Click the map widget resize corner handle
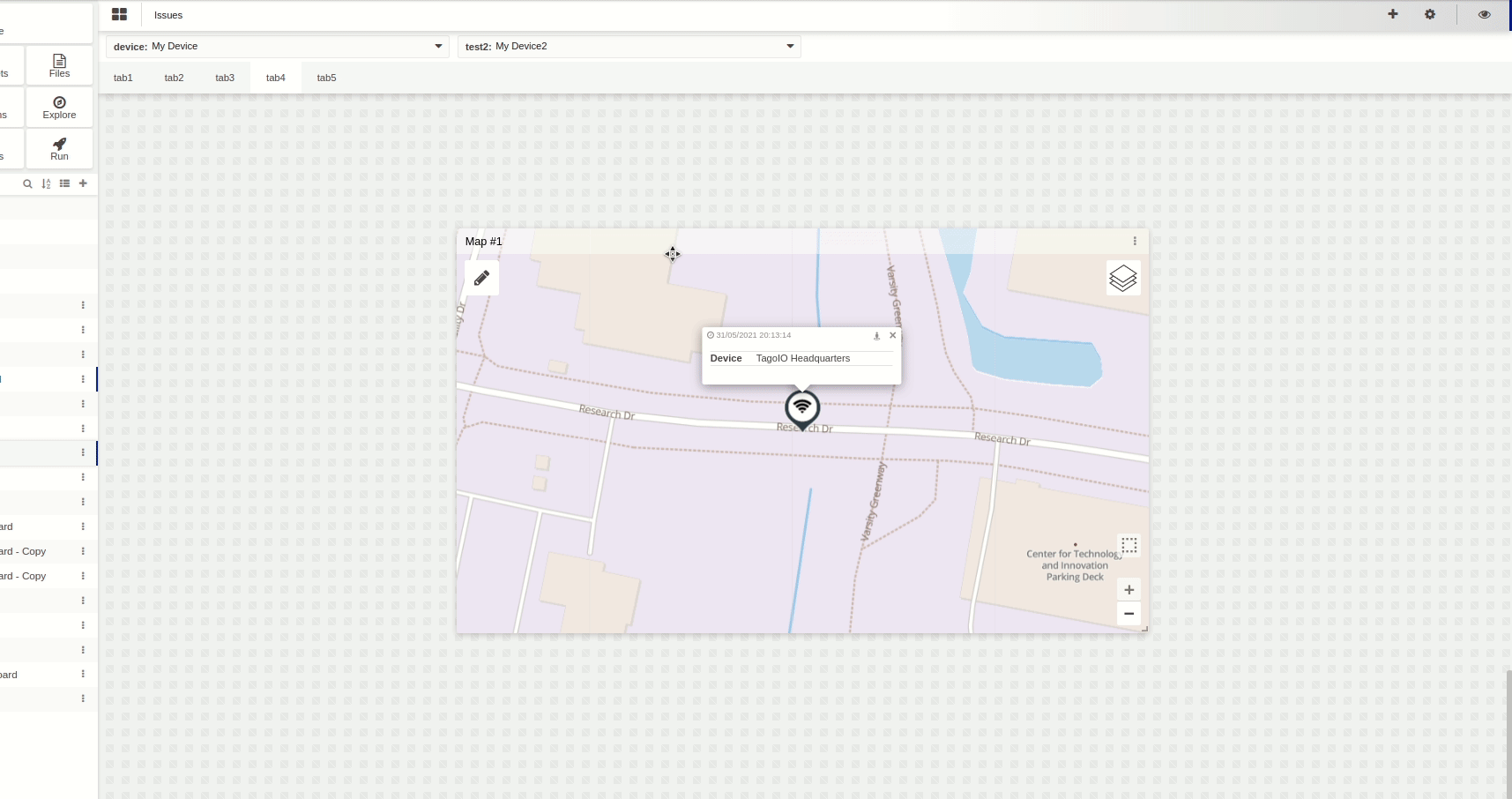 tap(1144, 629)
